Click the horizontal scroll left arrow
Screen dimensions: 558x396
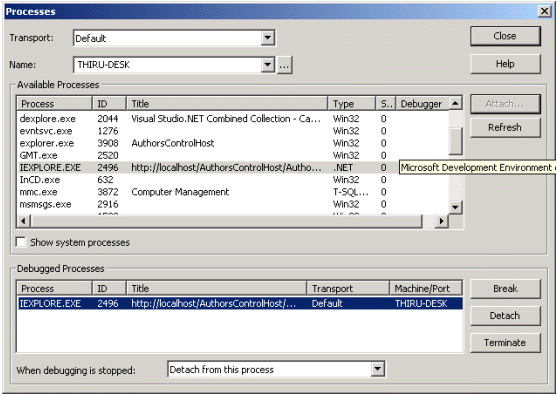coord(23,221)
